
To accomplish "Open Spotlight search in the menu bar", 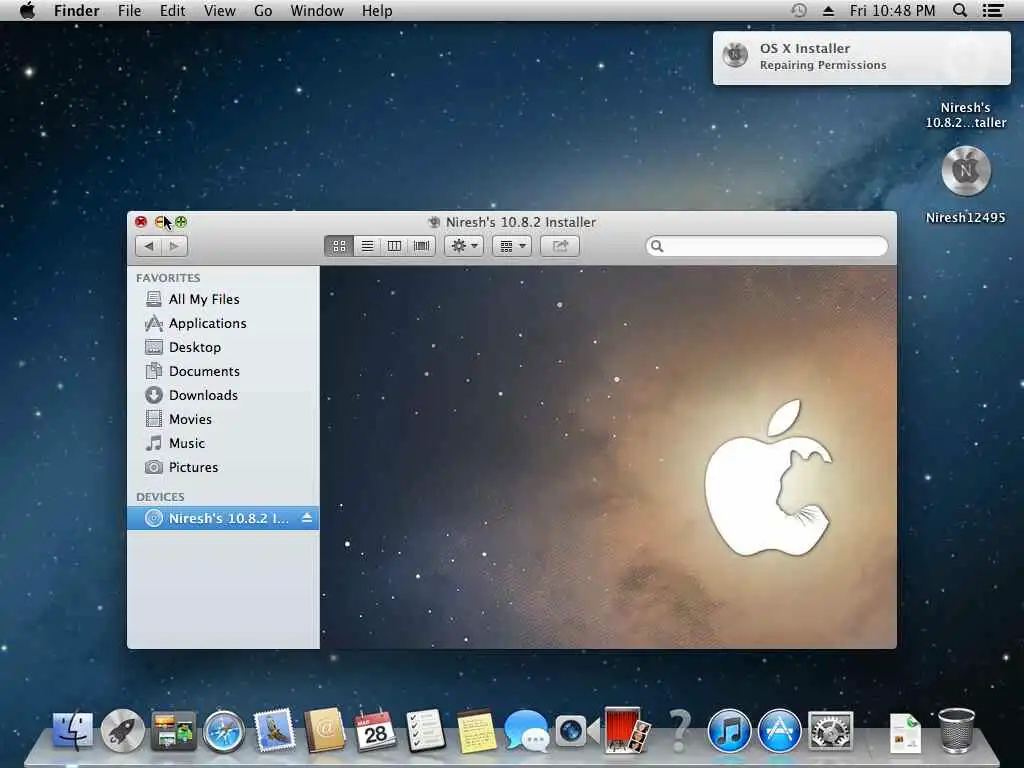I will coord(960,10).
